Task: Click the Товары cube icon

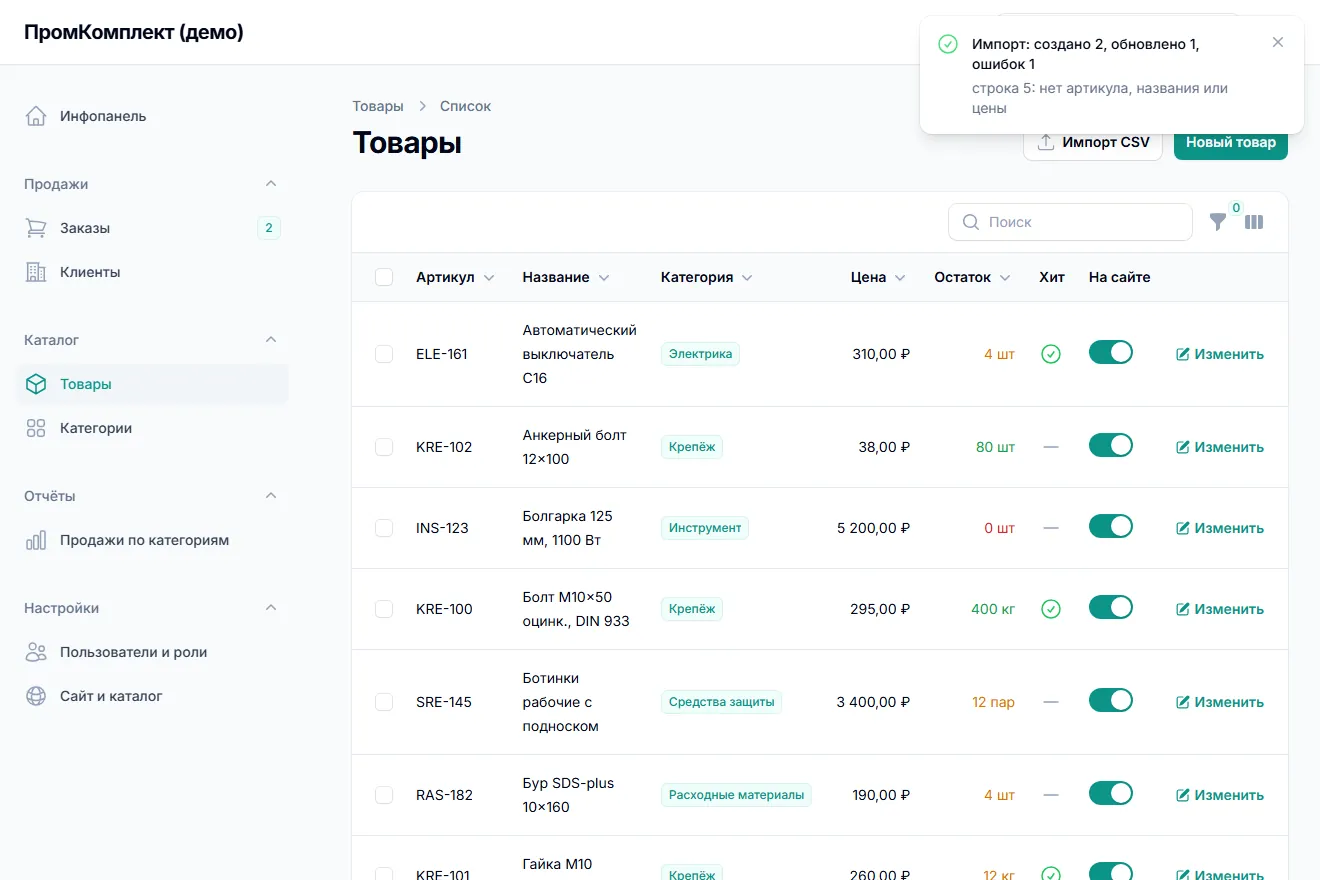Action: point(36,384)
